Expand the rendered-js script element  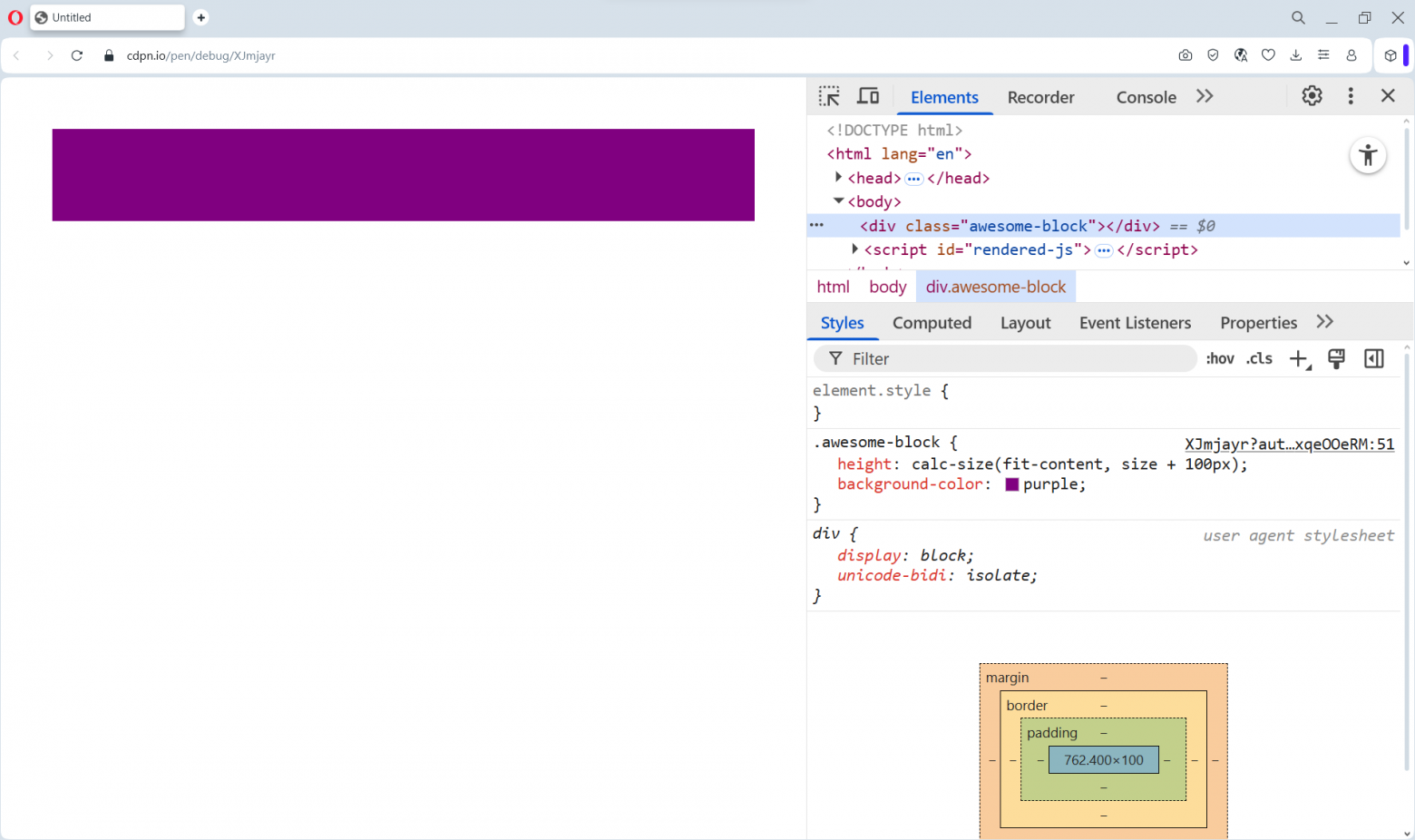854,249
